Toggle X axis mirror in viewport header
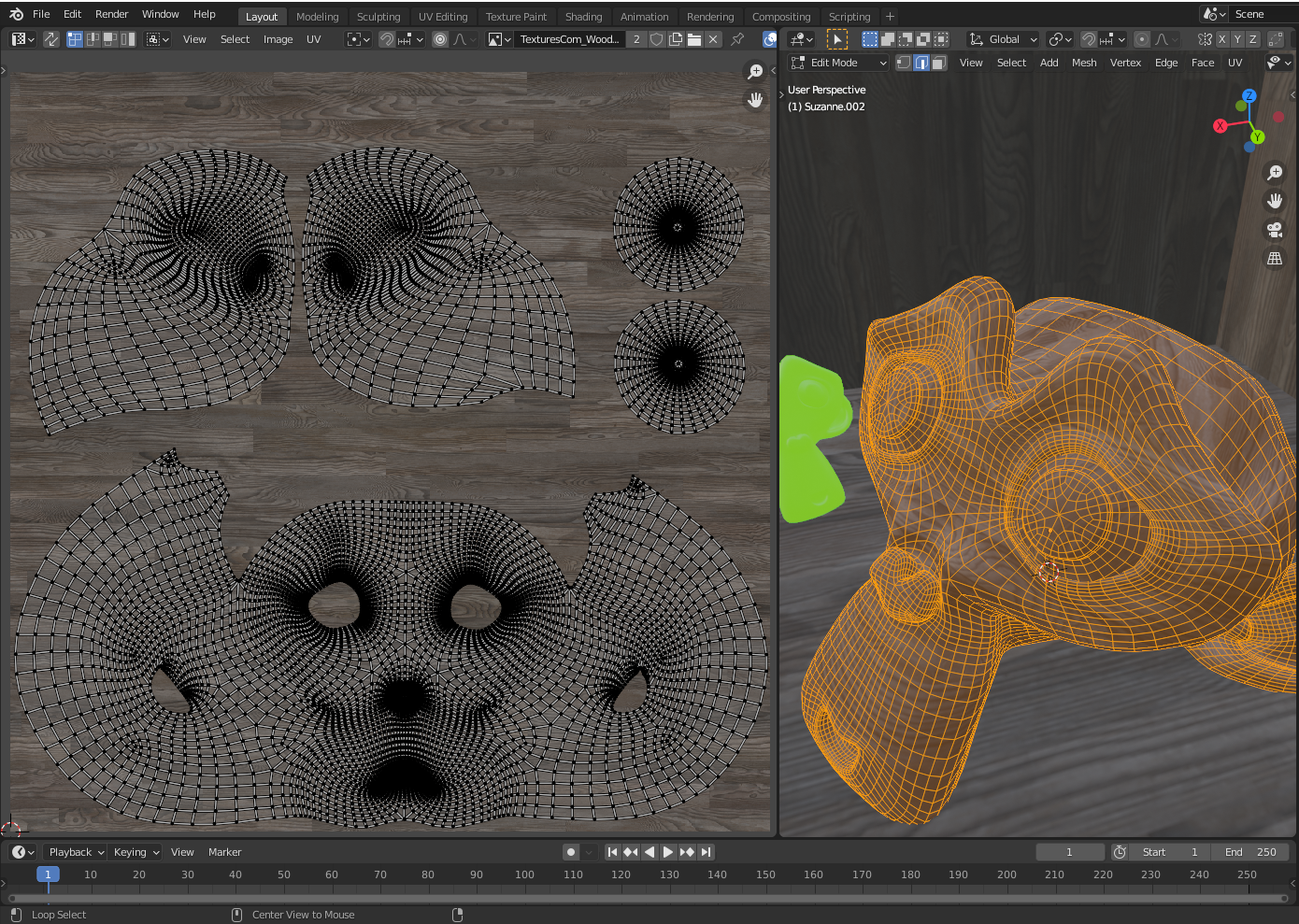The height and width of the screenshot is (924, 1299). coord(1221,39)
